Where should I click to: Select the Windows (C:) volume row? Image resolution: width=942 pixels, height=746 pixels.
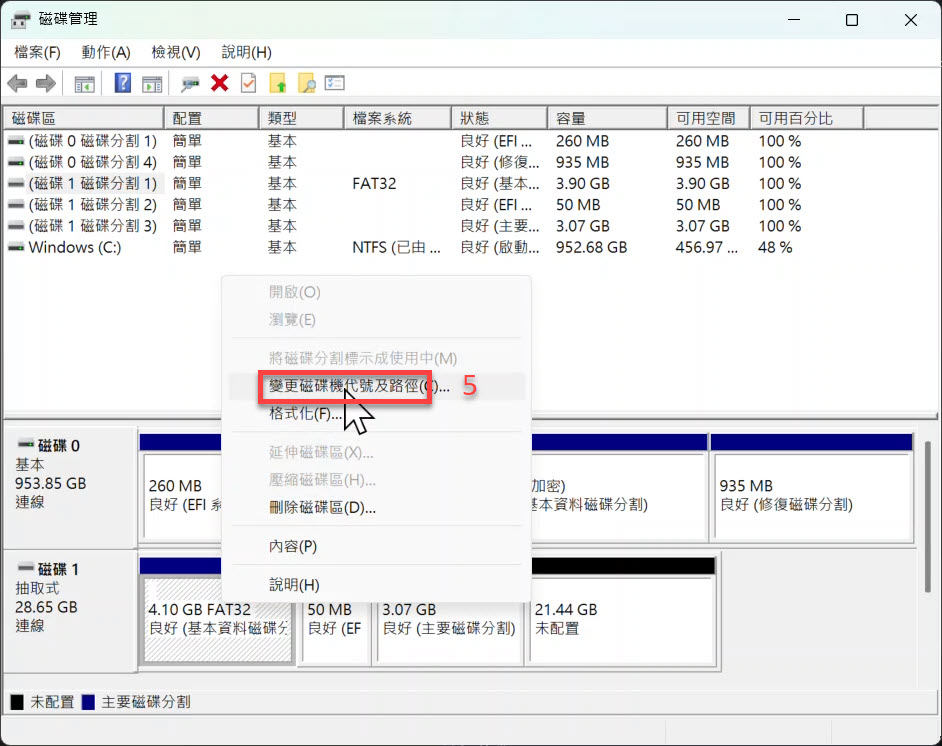(x=75, y=247)
